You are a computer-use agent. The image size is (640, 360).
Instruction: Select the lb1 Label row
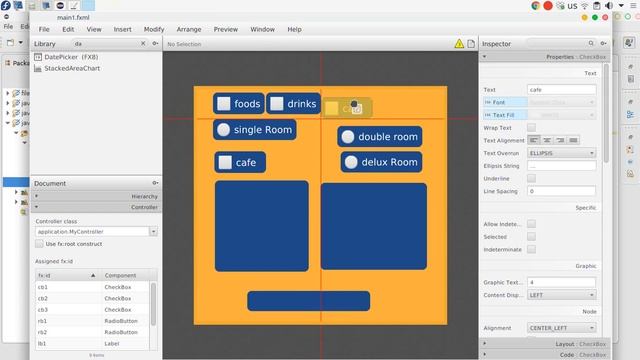click(92, 344)
